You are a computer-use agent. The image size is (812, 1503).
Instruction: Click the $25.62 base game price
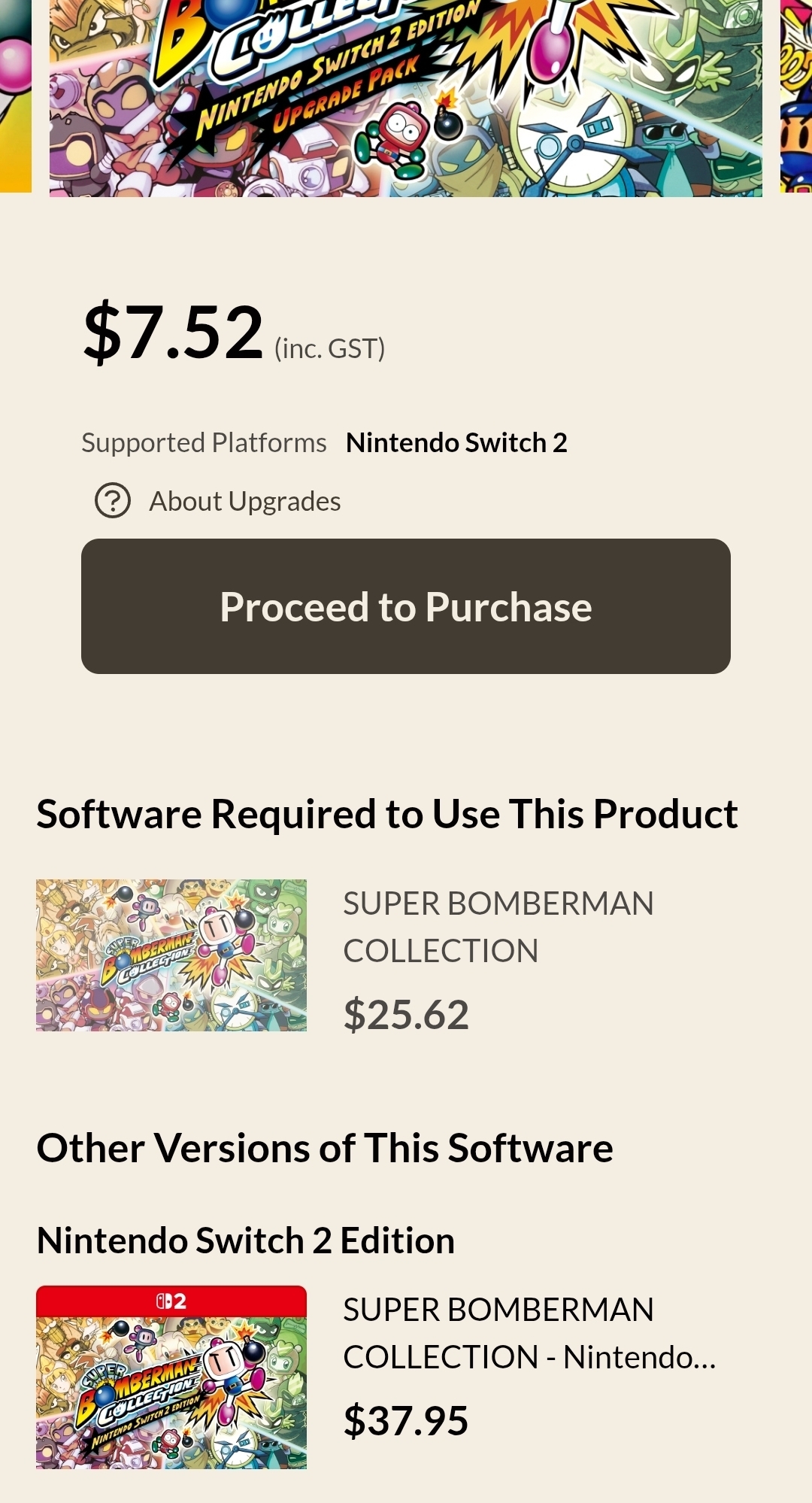click(406, 1014)
